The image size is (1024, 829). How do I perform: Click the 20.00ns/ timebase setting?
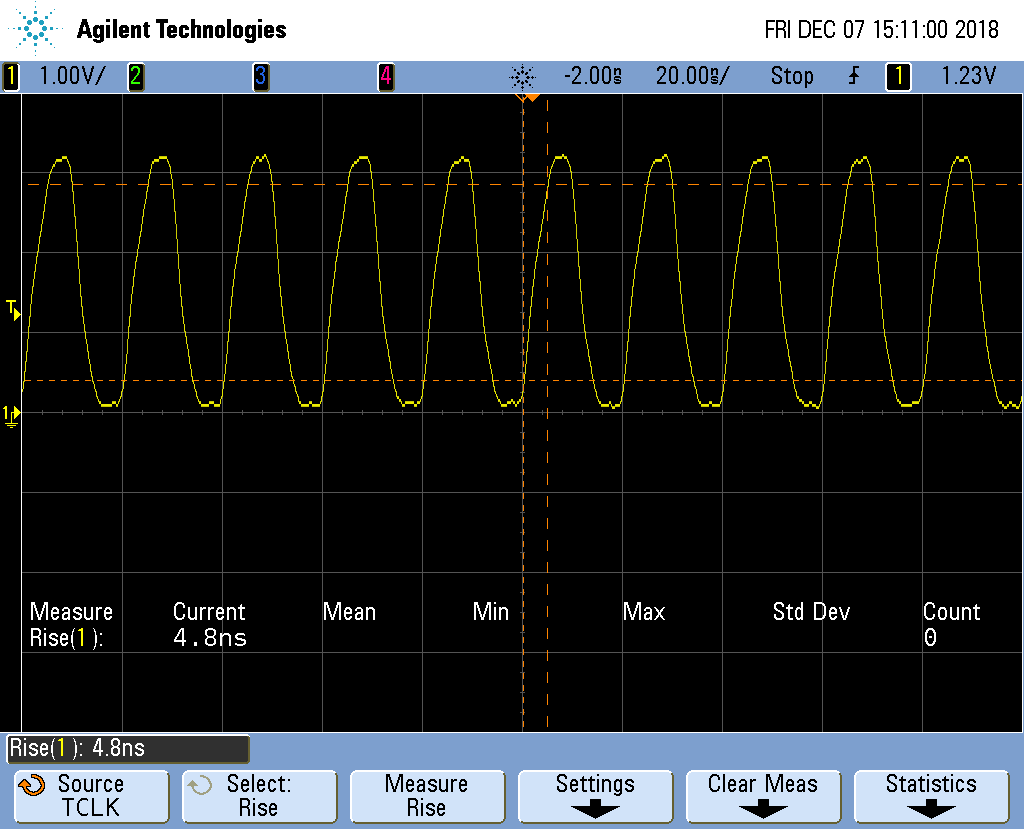(692, 76)
